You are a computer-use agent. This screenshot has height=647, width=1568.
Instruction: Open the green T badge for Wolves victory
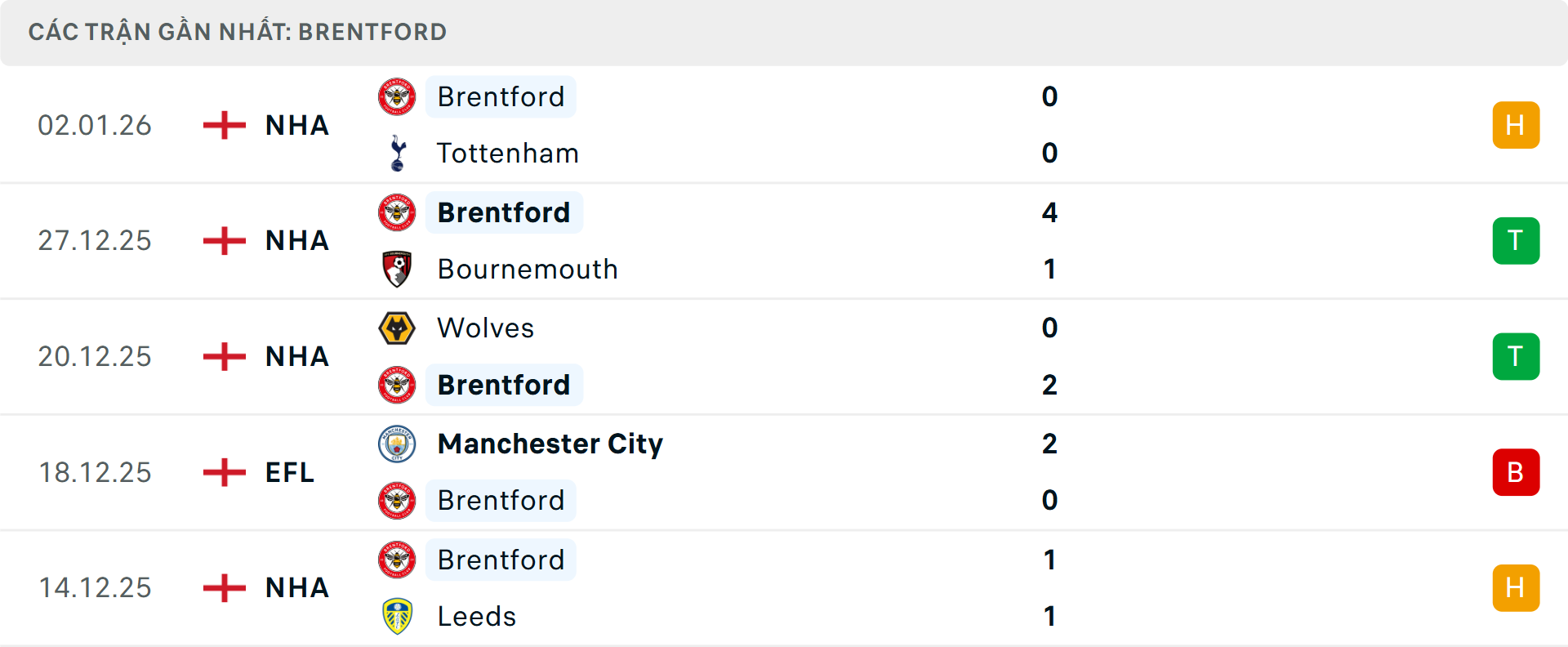1516,356
